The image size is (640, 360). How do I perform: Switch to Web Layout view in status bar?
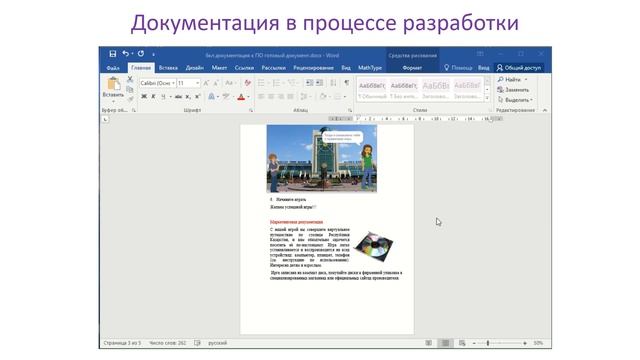click(462, 343)
